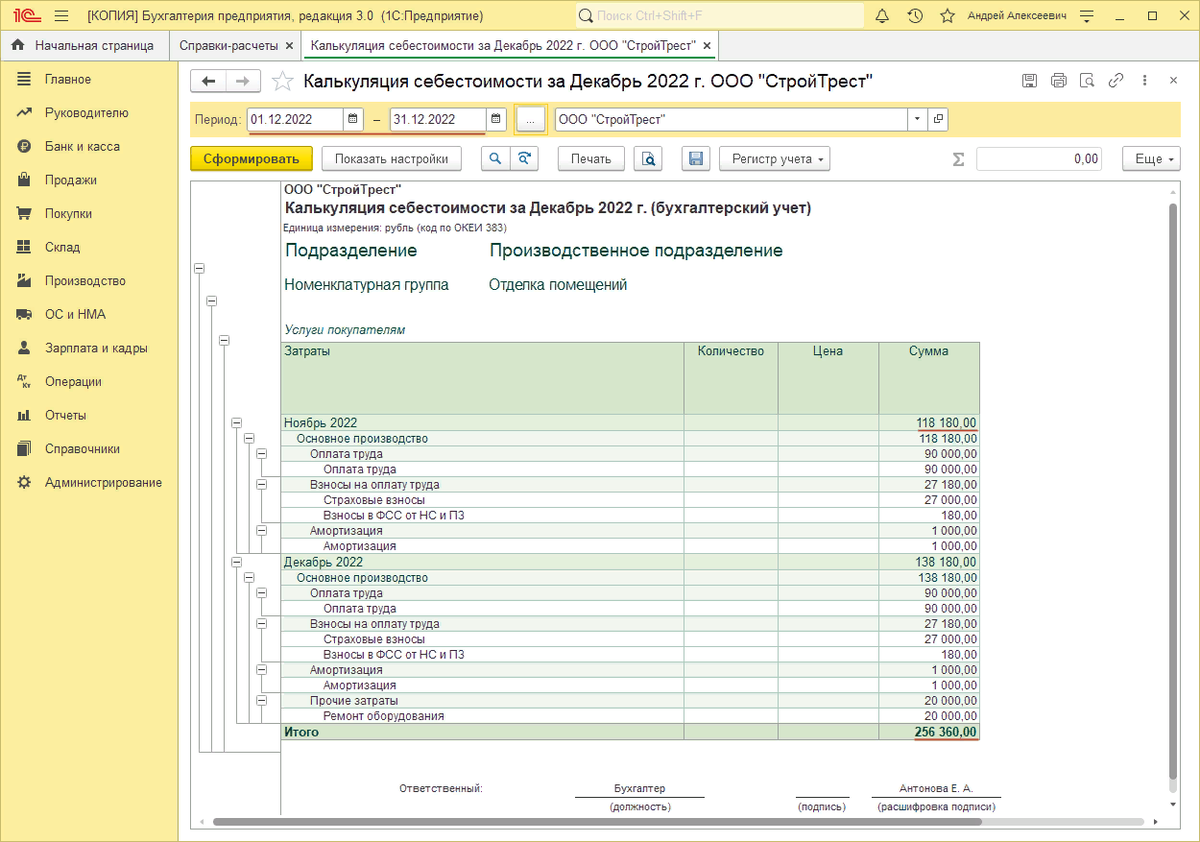Switch to the Справки-расчеты tab

pos(228,46)
